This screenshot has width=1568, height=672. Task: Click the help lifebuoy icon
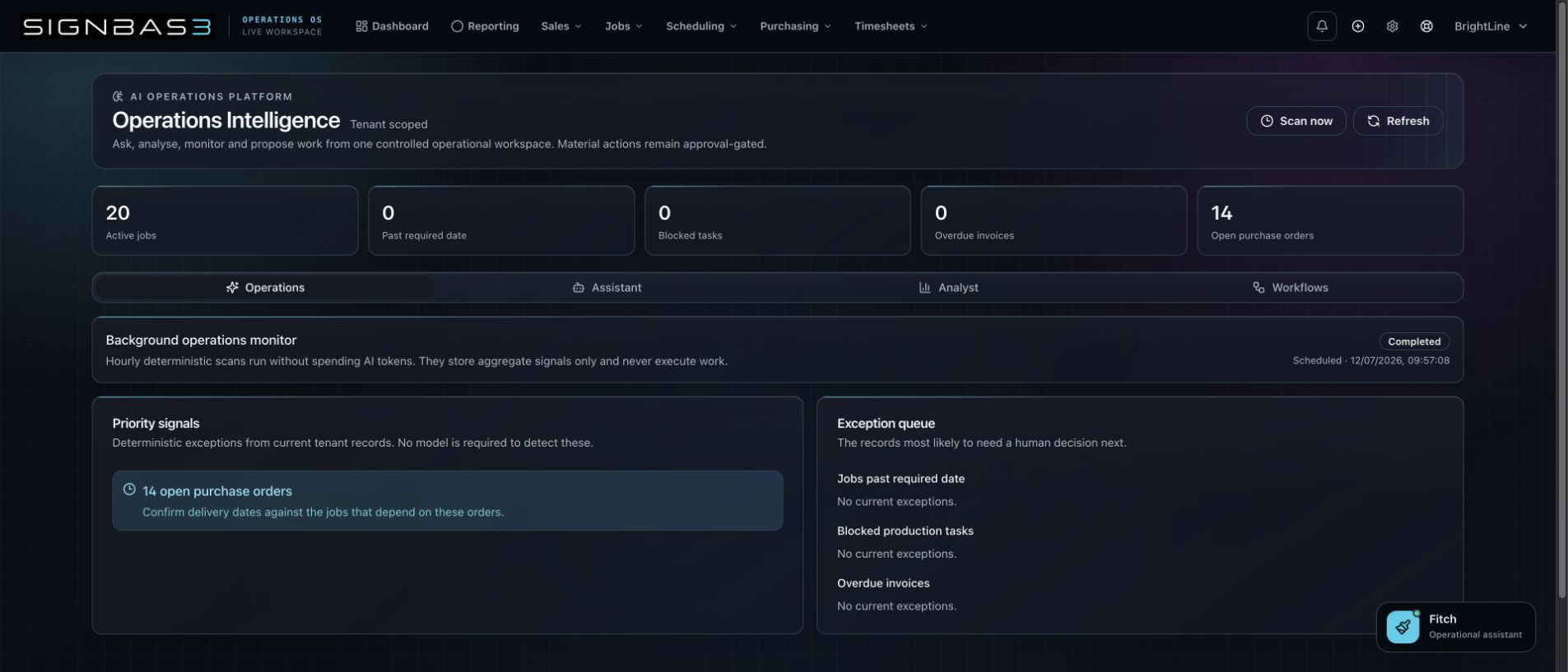1426,26
